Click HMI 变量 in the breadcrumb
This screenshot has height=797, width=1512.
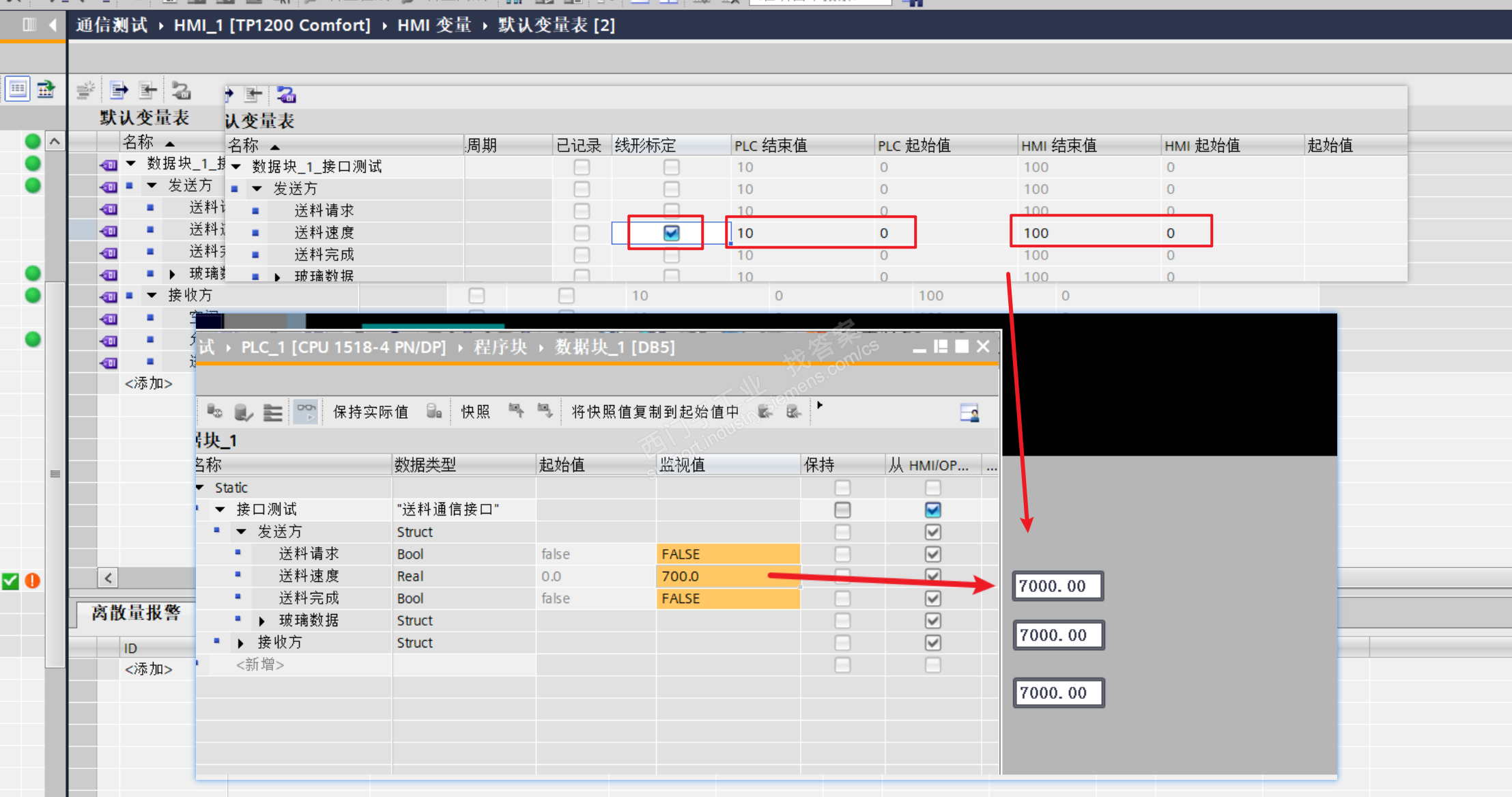click(434, 25)
